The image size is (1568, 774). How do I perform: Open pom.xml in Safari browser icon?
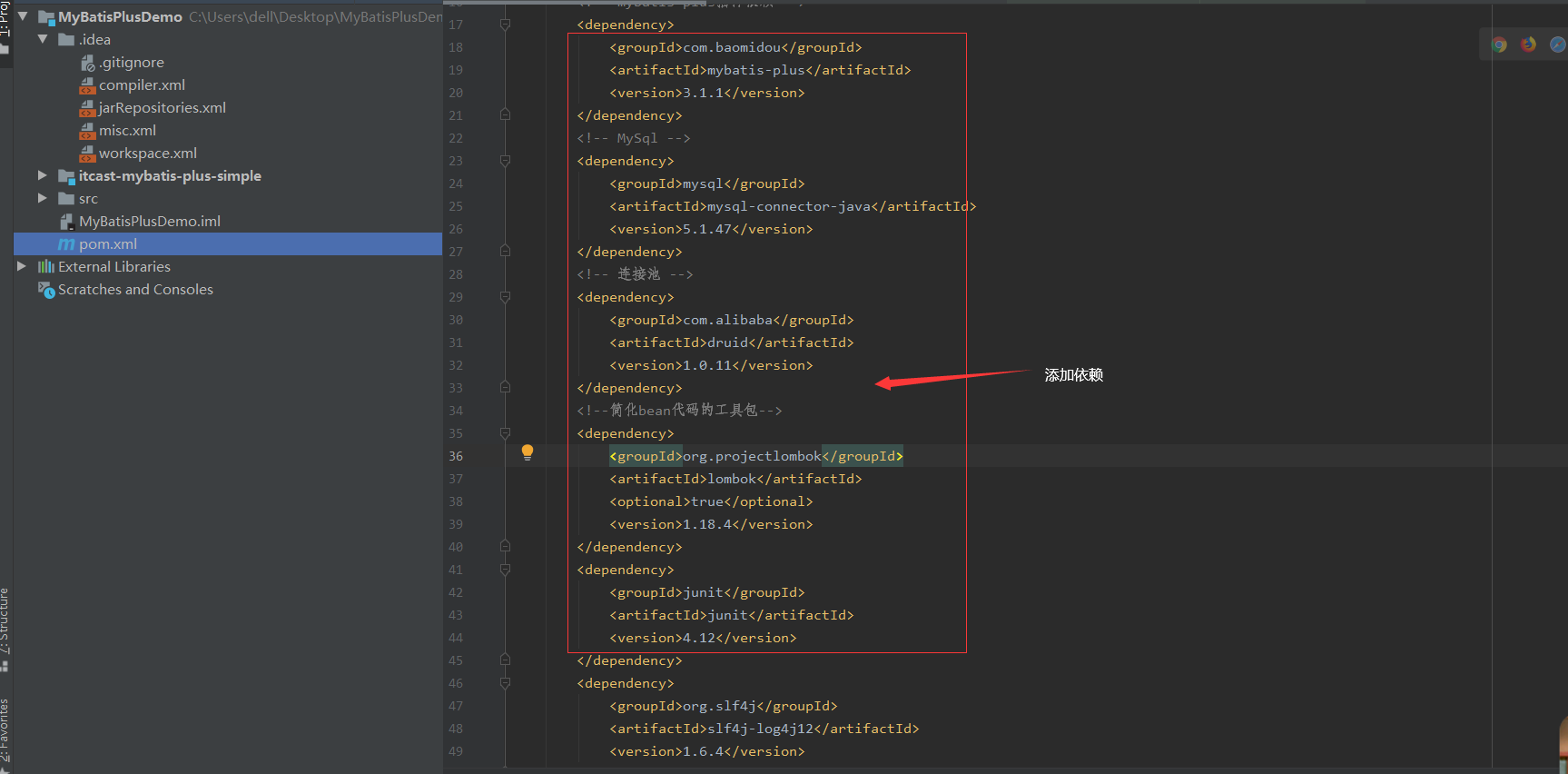[1558, 45]
